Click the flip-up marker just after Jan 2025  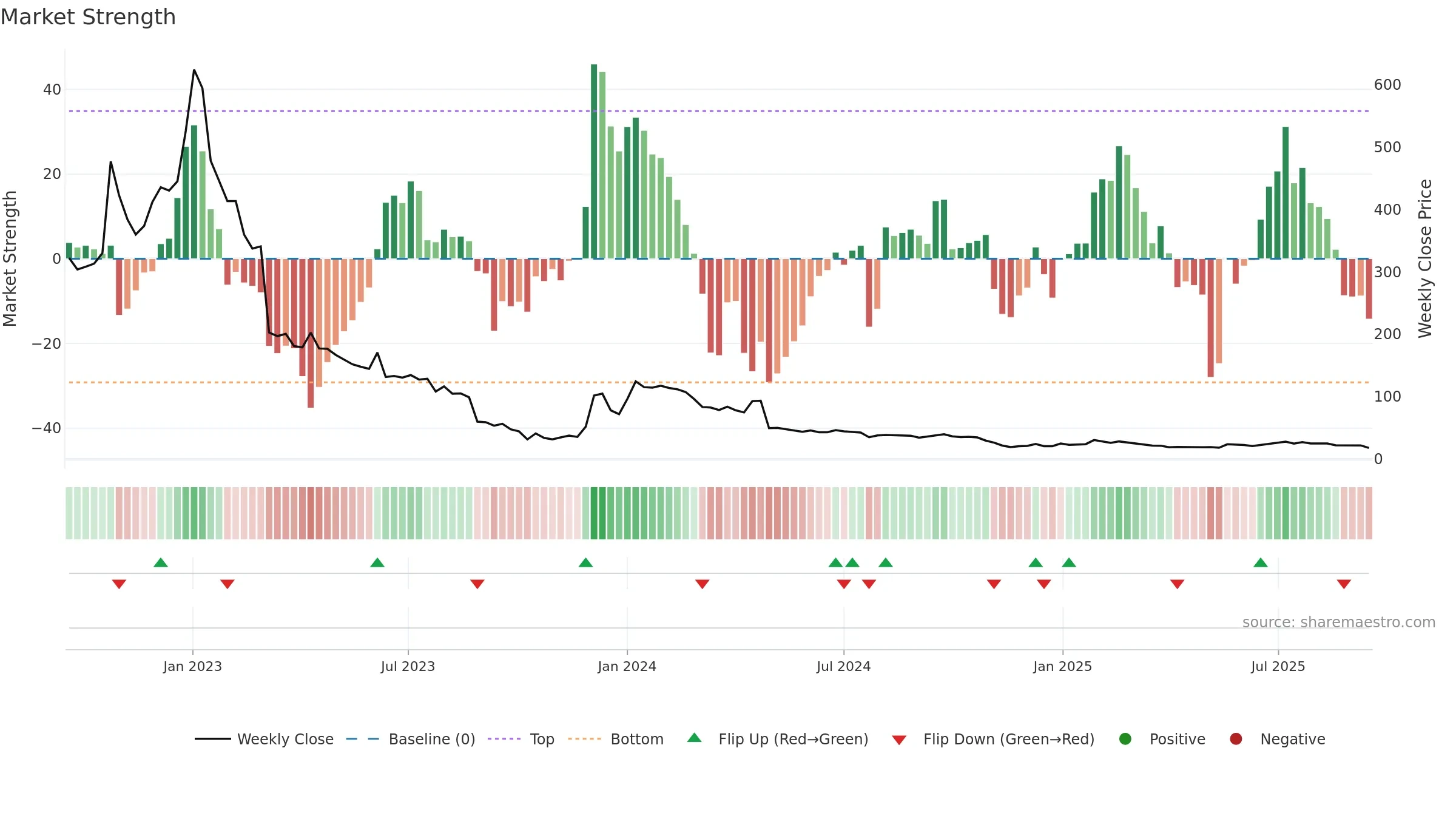(1069, 563)
